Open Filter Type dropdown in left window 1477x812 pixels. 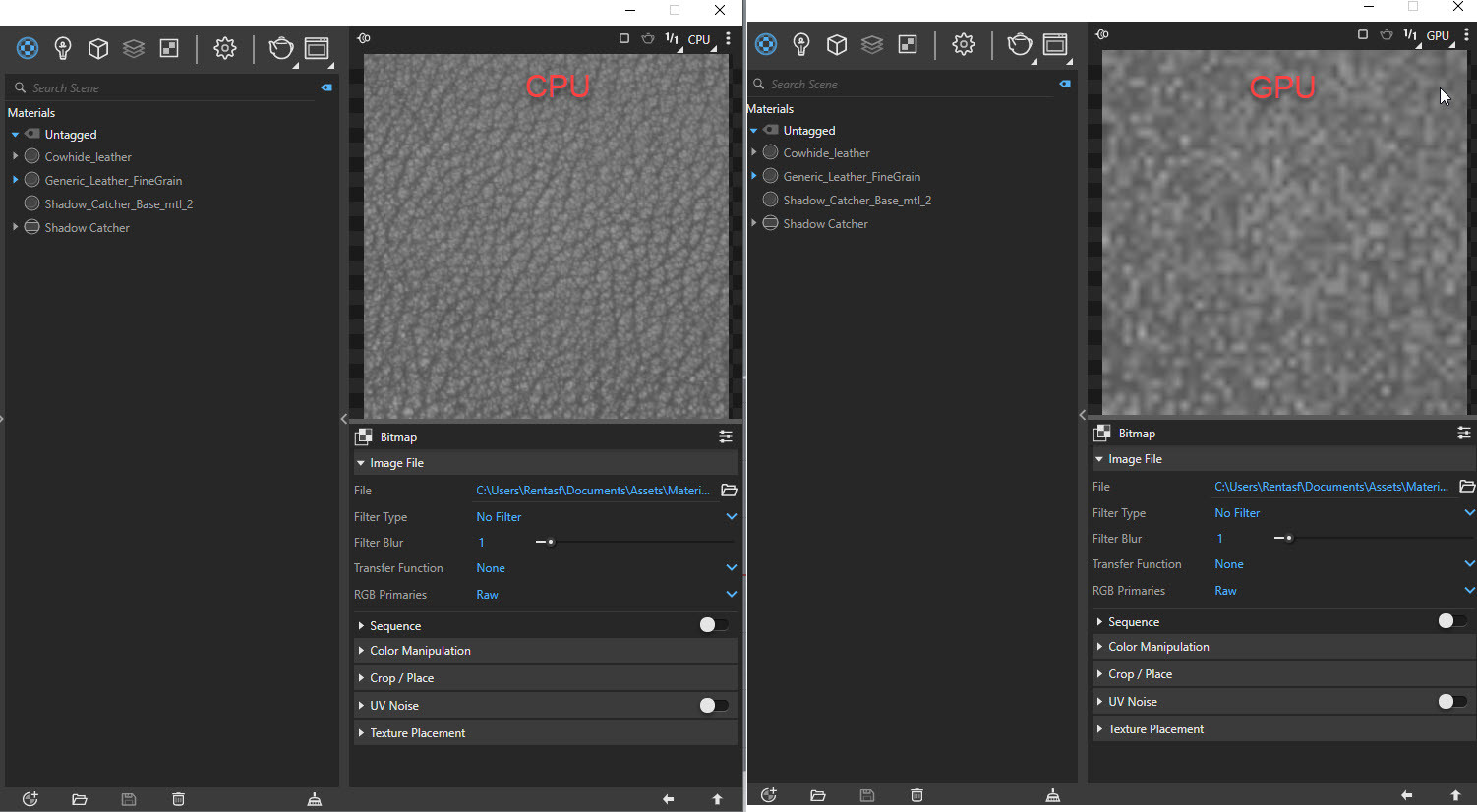click(606, 516)
